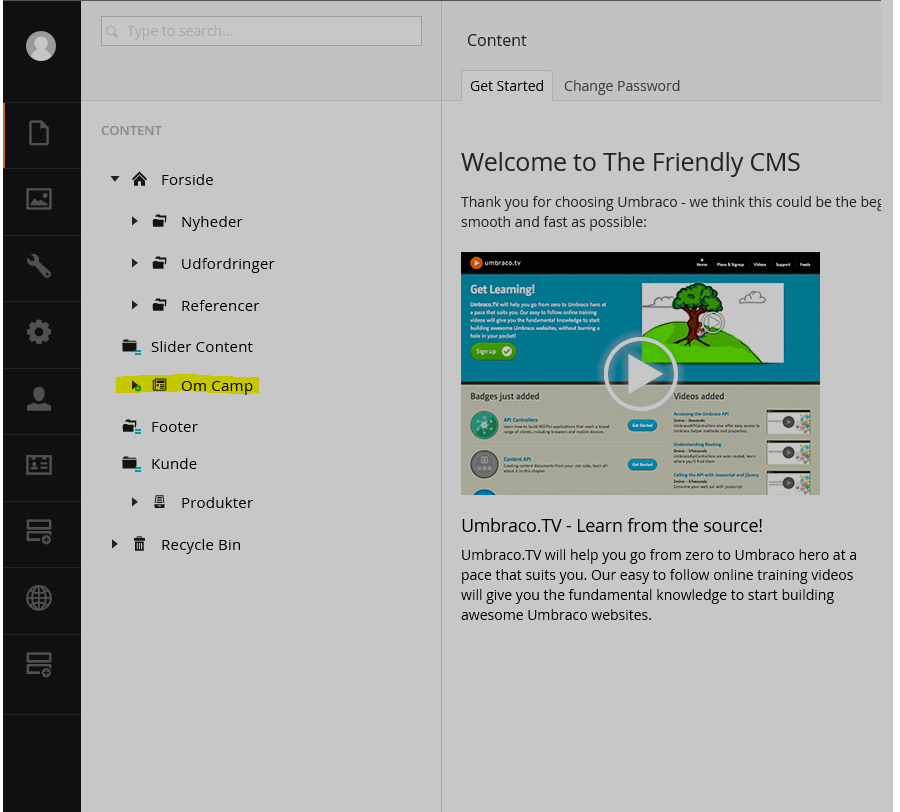The height and width of the screenshot is (812, 900).
Task: Click the icon beside Produkter
Action: 160,502
